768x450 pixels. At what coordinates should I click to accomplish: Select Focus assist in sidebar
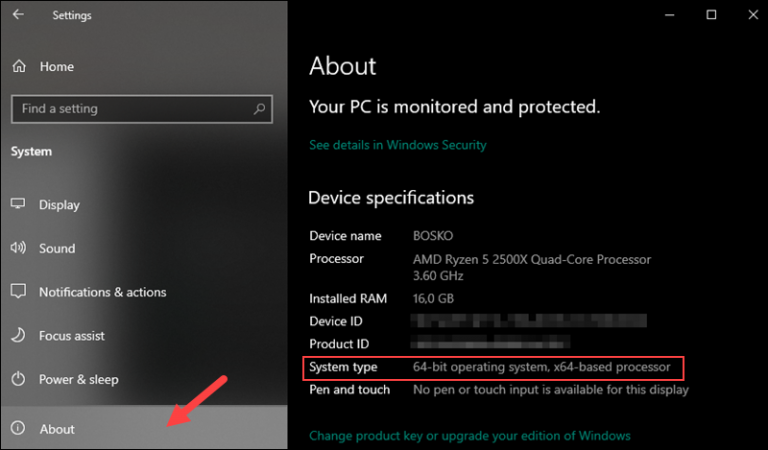(144, 335)
